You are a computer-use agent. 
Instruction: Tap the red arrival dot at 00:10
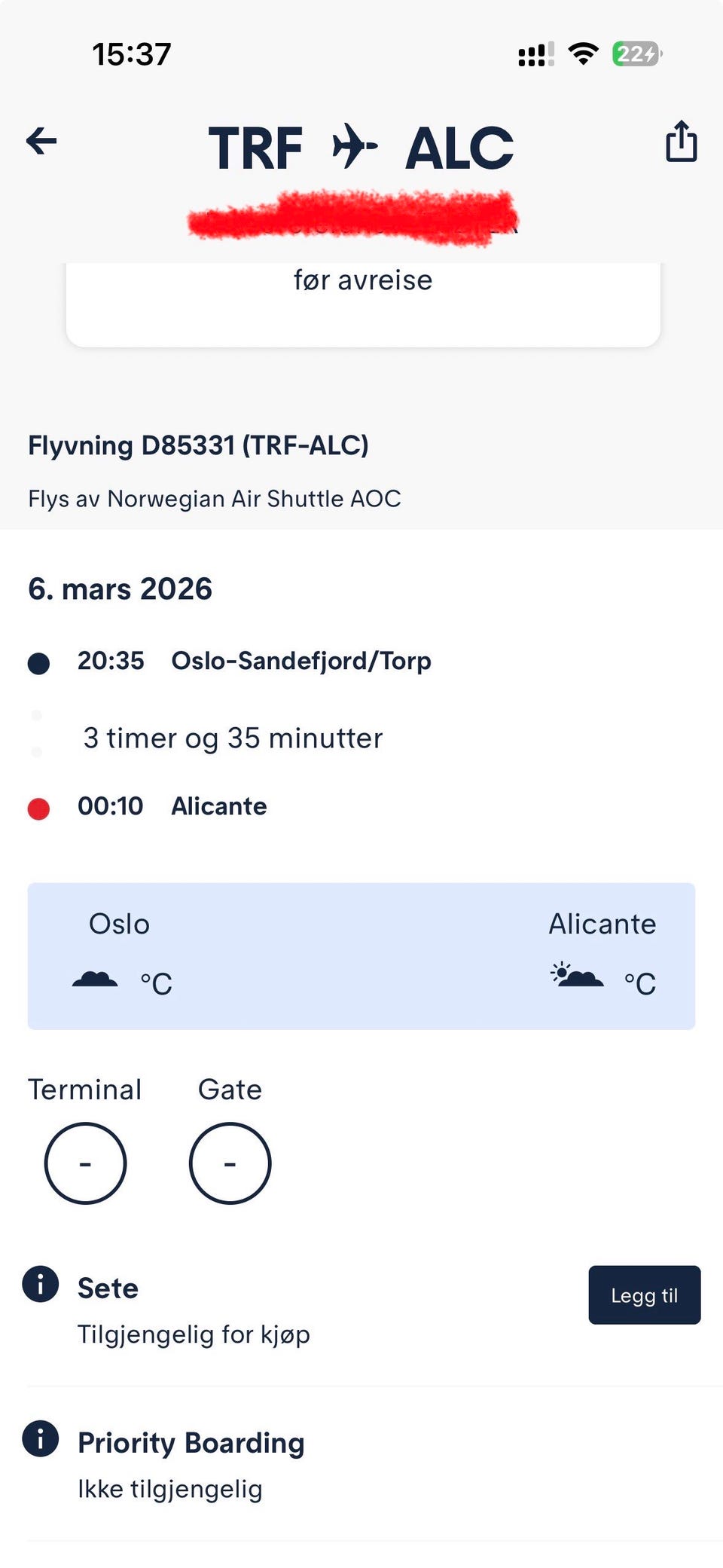click(38, 808)
